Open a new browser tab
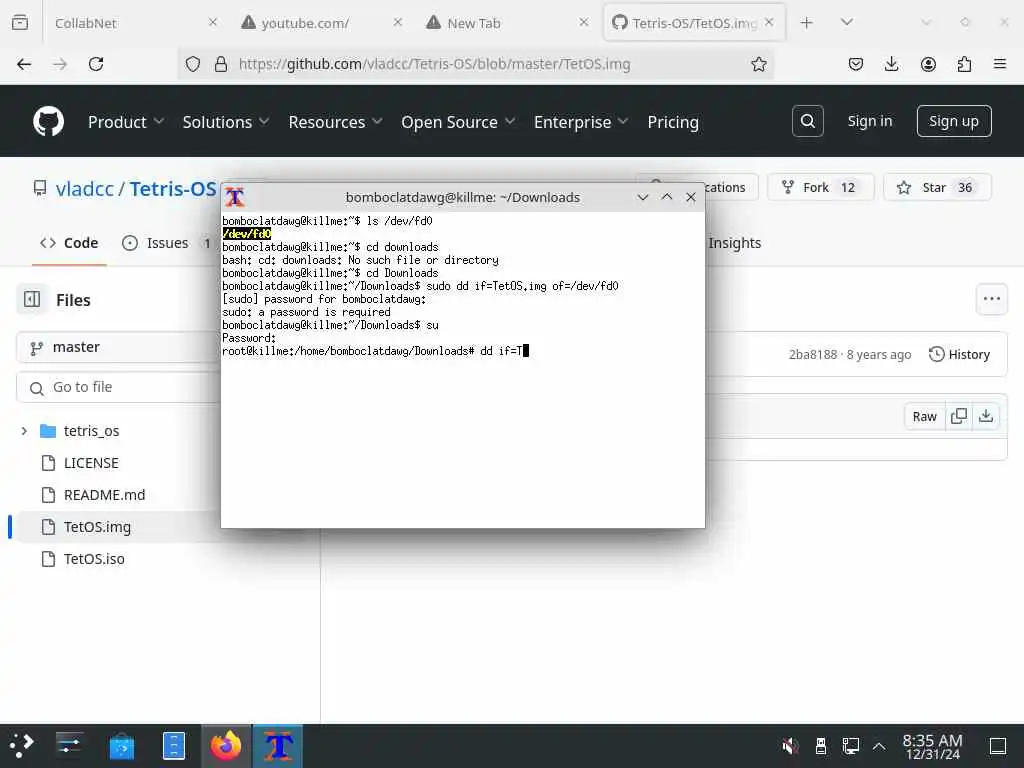 tap(807, 23)
